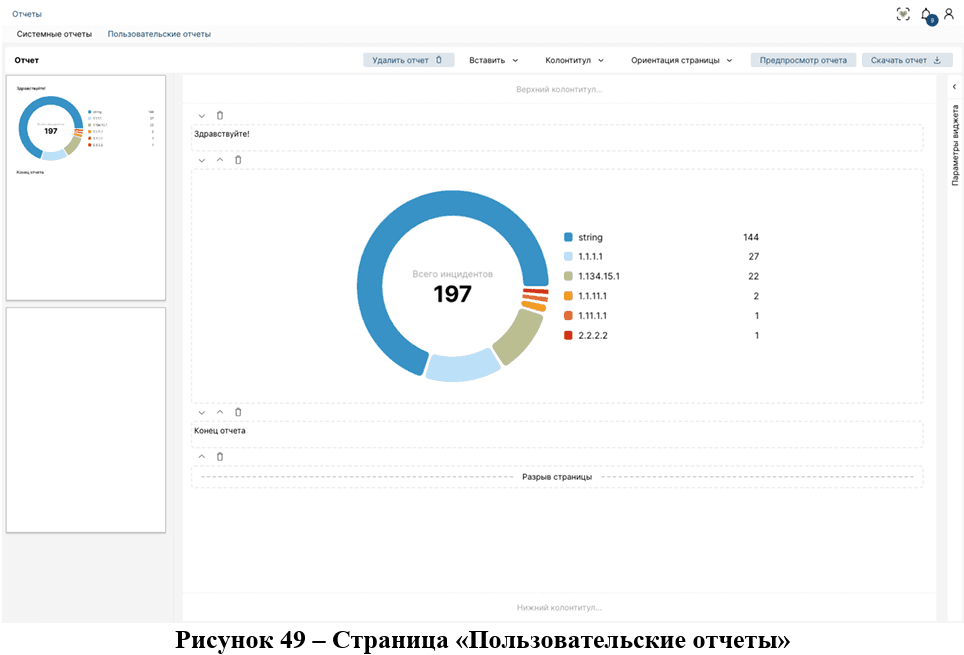The image size is (964, 655).
Task: Move the "Конец отчета" block down
Action: (202, 412)
